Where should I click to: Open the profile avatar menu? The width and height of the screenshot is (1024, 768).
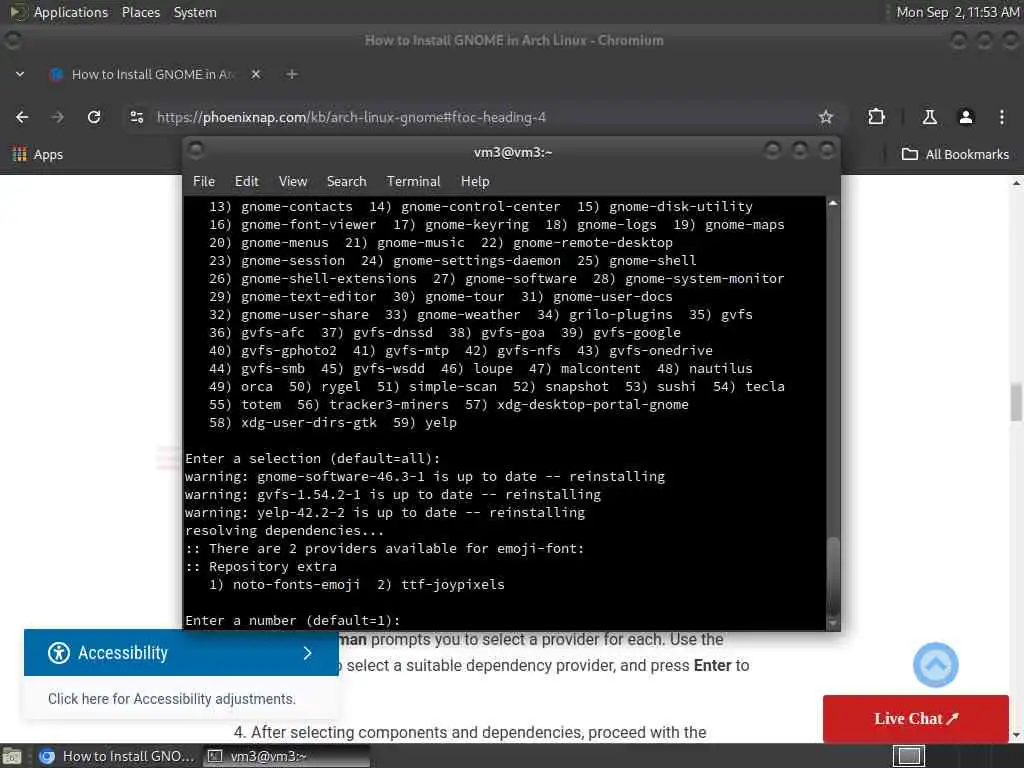[965, 117]
